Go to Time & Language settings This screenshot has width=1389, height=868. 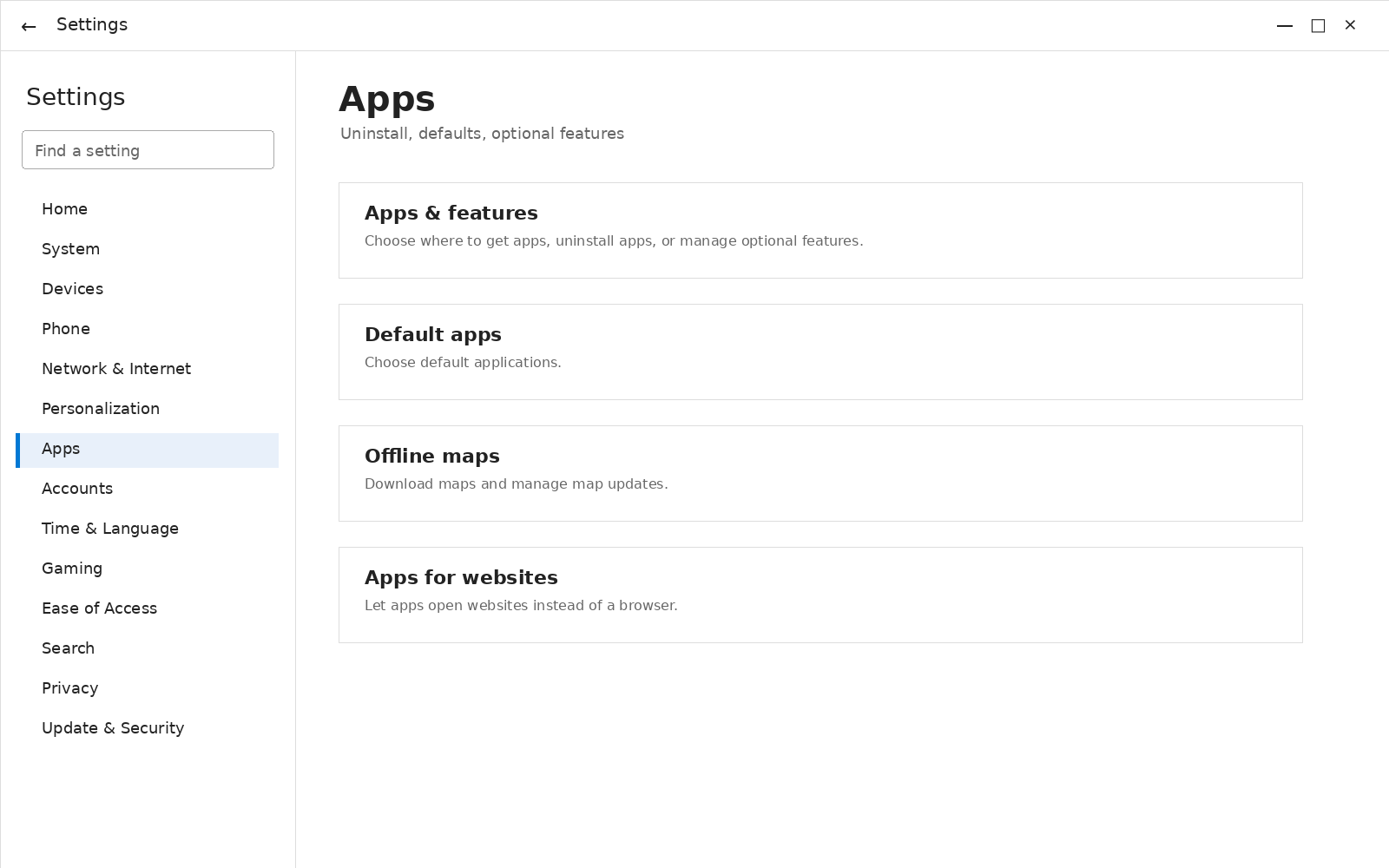[147, 529]
